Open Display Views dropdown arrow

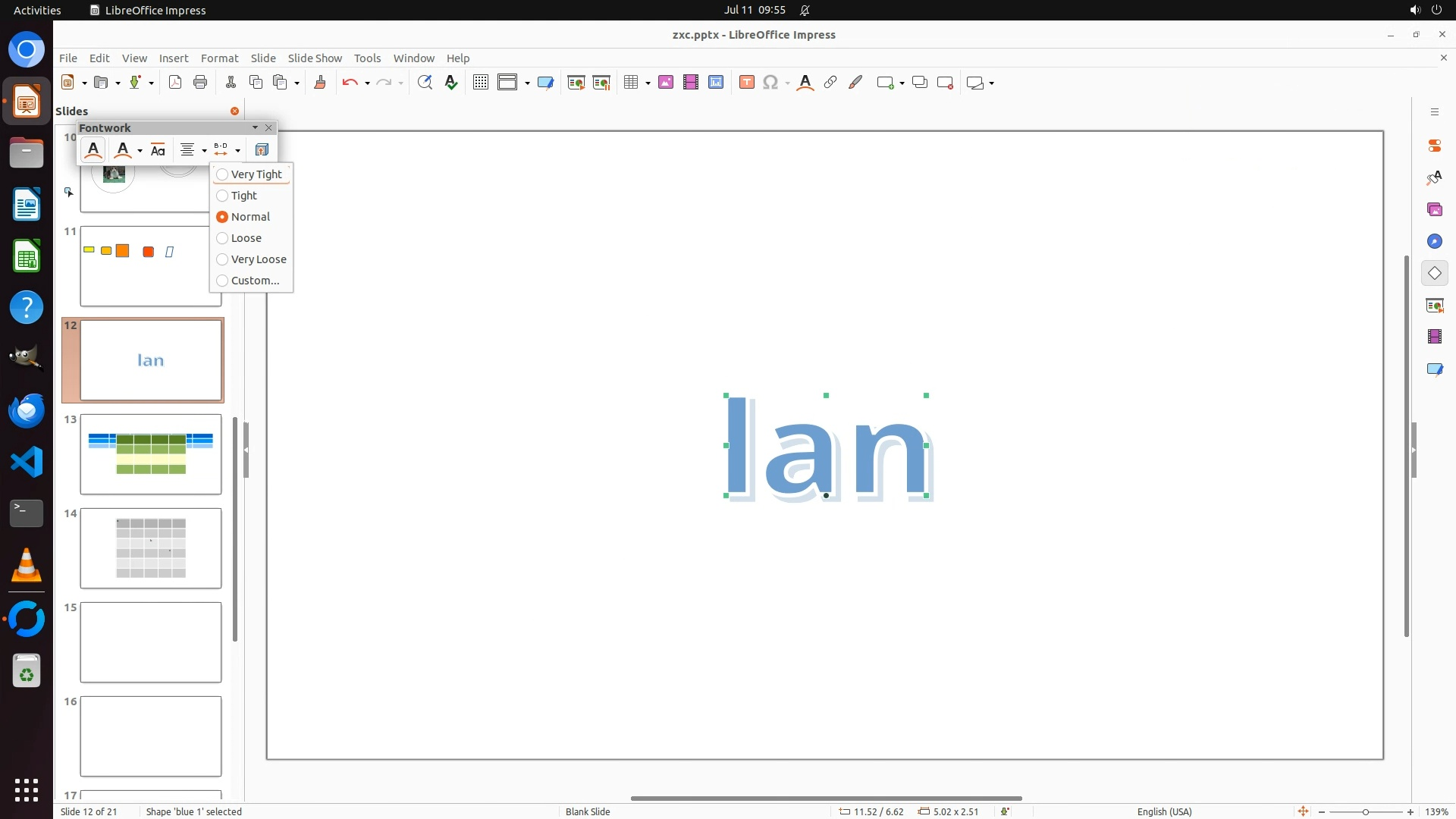(x=527, y=83)
